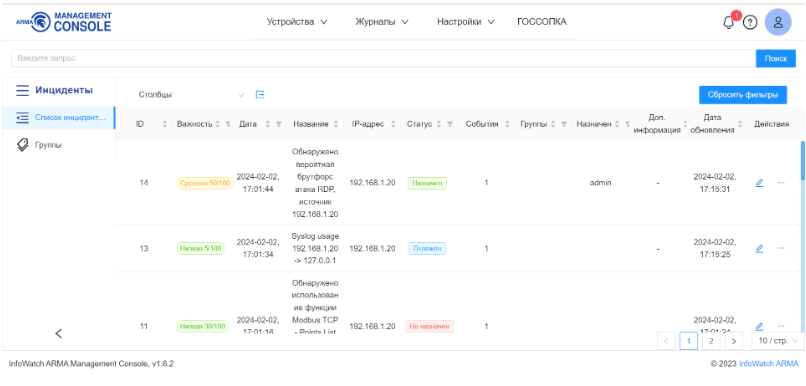Open the Столбцы columns dropdown
Viewport: 806px width, 386px height.
click(x=191, y=95)
